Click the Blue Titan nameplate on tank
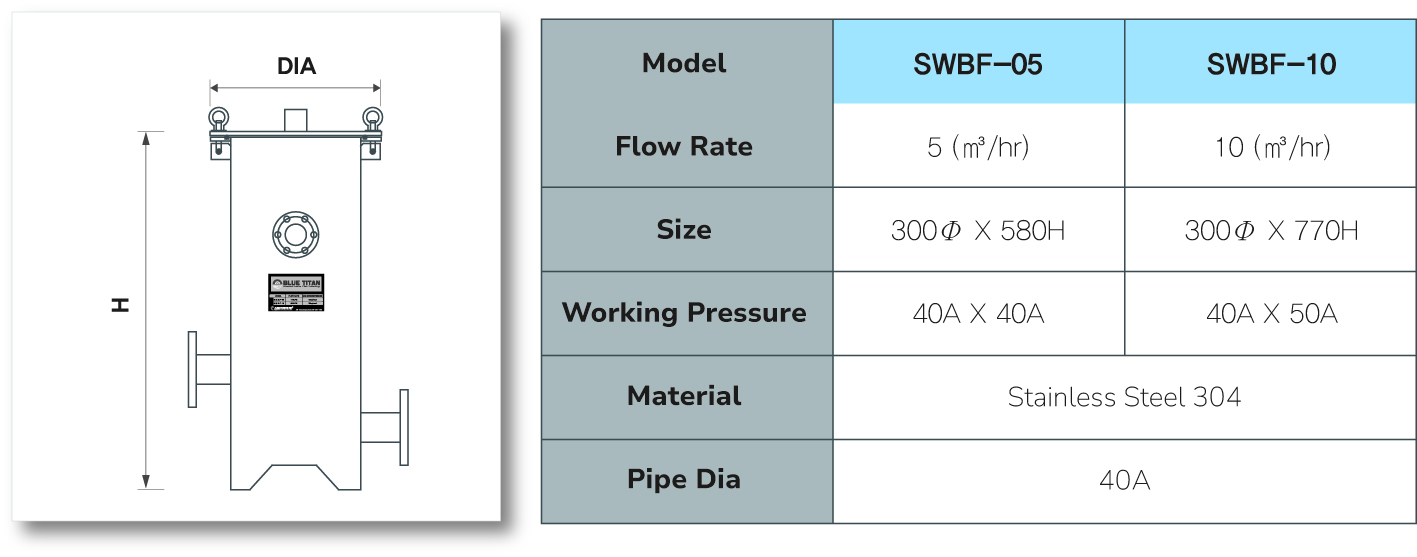This screenshot has width=1417, height=557. [x=295, y=291]
